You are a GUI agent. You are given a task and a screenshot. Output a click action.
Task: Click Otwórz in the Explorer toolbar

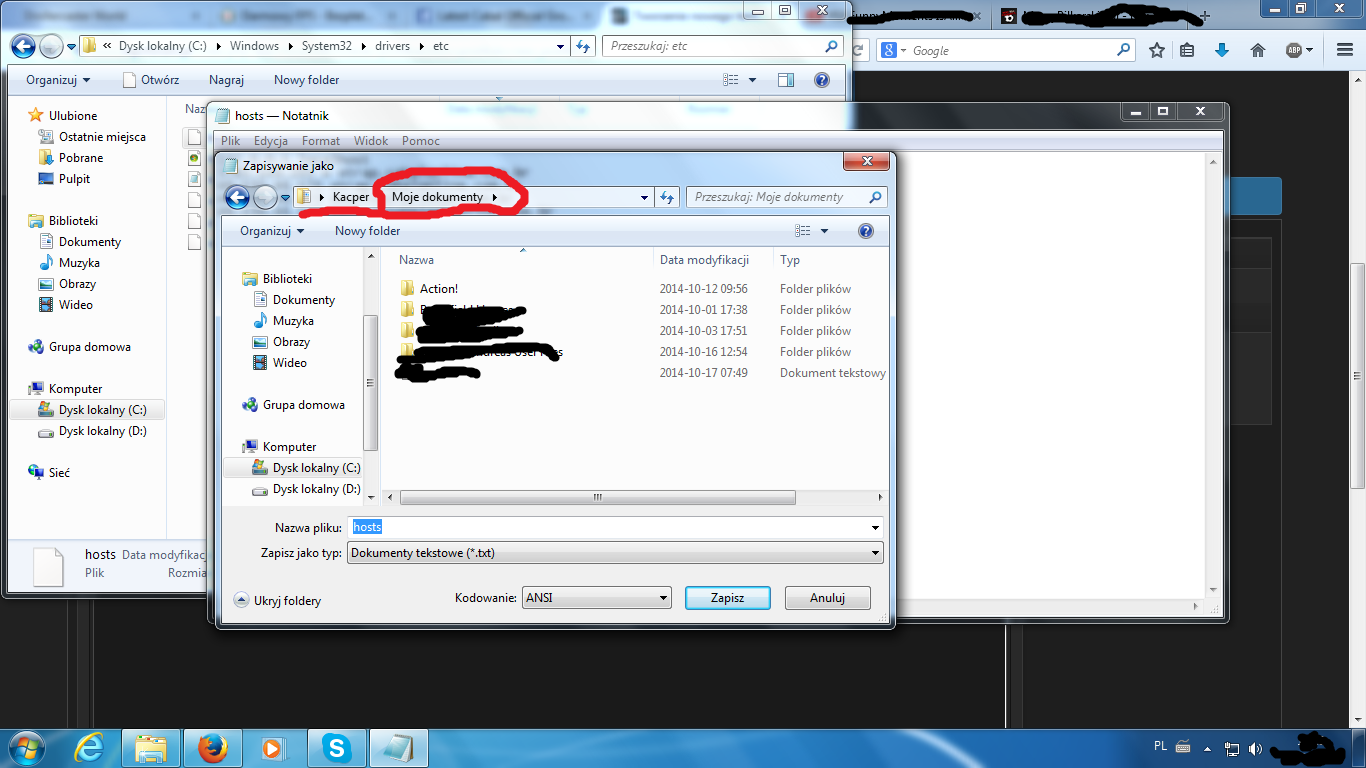click(x=151, y=80)
